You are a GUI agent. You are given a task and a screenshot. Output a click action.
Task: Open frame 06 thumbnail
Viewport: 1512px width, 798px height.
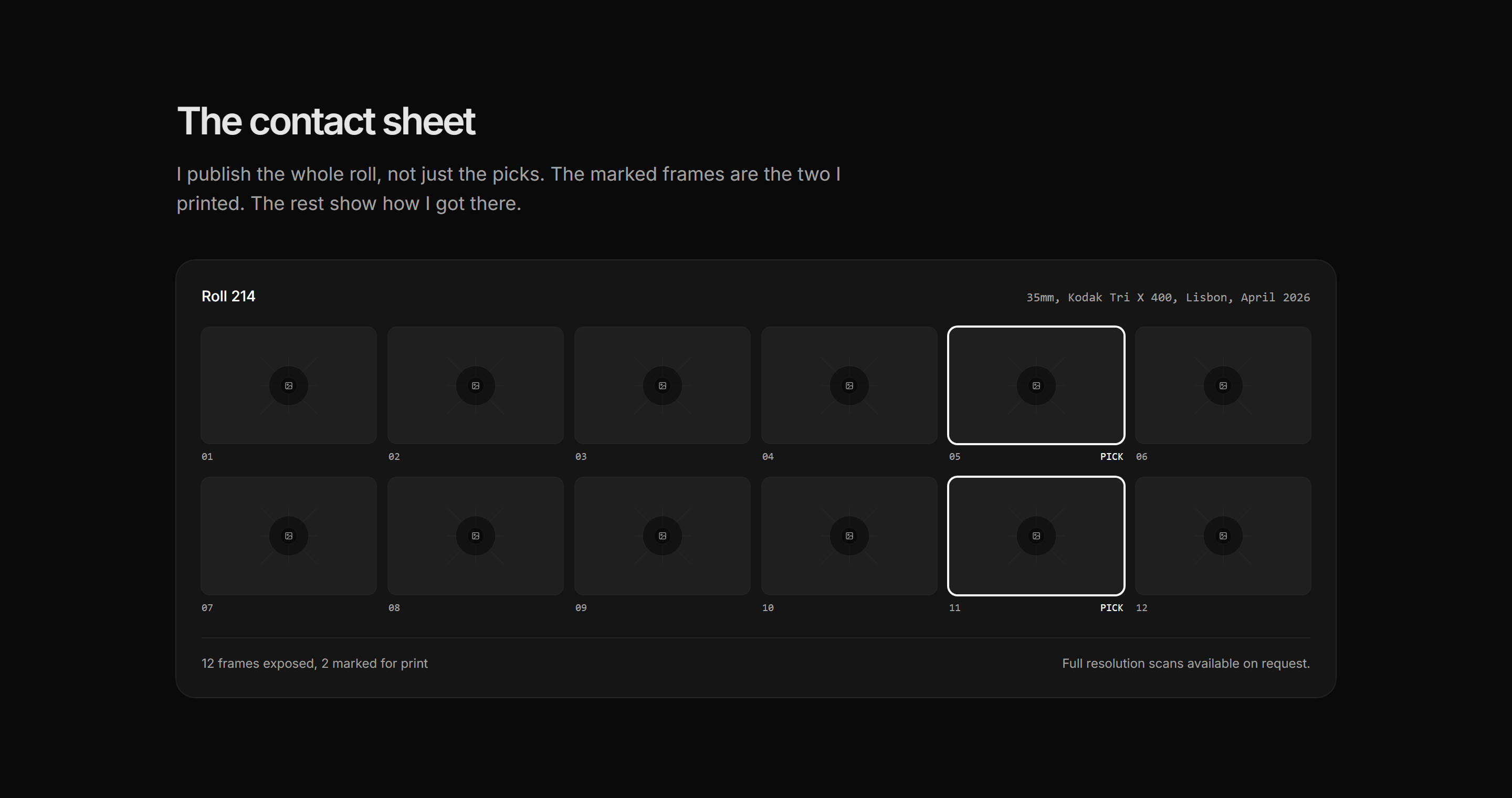click(x=1223, y=385)
